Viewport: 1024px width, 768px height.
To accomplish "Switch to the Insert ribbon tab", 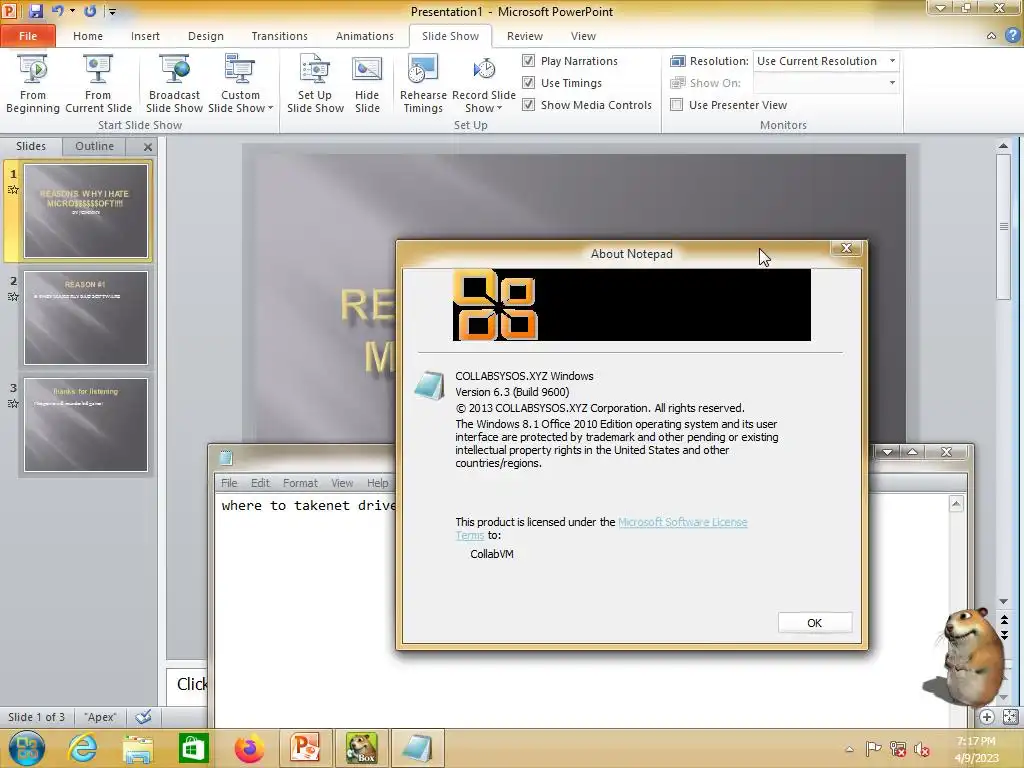I will [145, 36].
